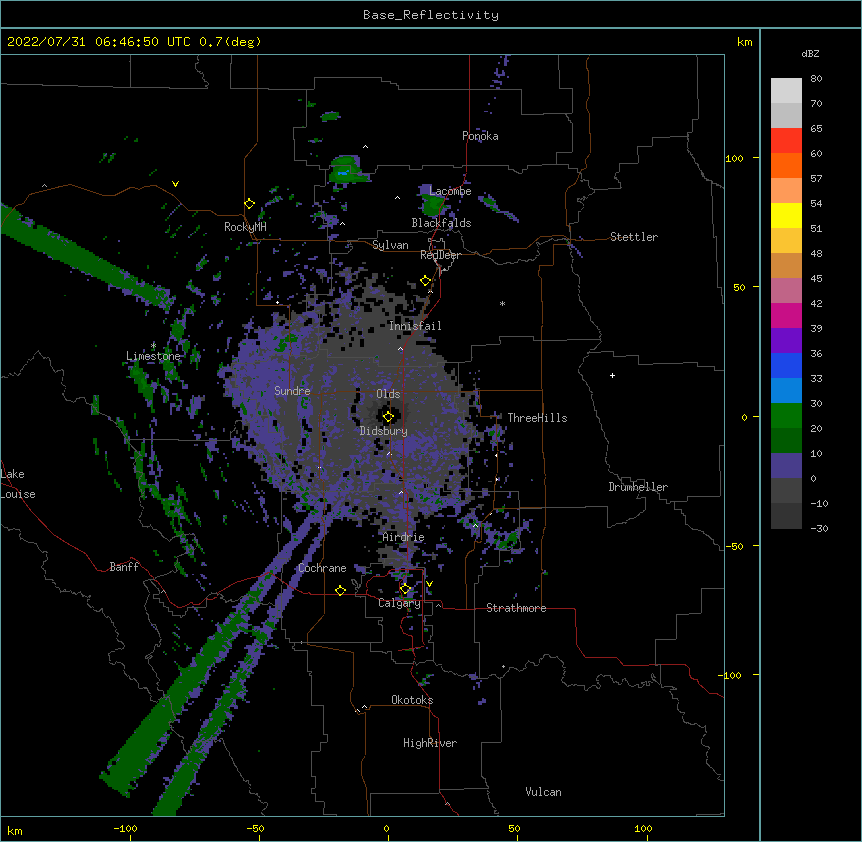Image resolution: width=862 pixels, height=842 pixels.
Task: Click the 50 tick on the bottom axis
Action: pyautogui.click(x=514, y=828)
